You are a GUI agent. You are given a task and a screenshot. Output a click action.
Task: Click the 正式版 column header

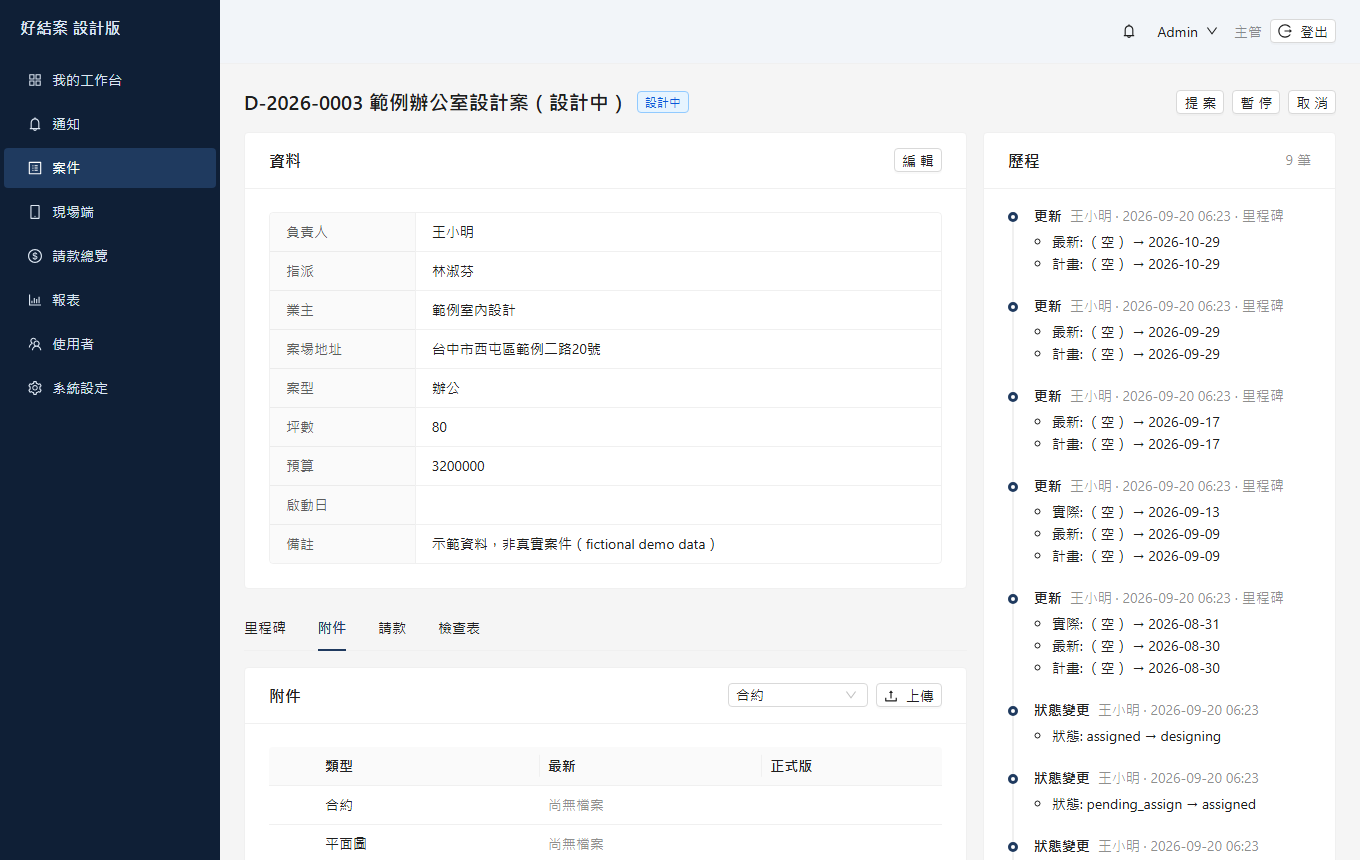(791, 766)
